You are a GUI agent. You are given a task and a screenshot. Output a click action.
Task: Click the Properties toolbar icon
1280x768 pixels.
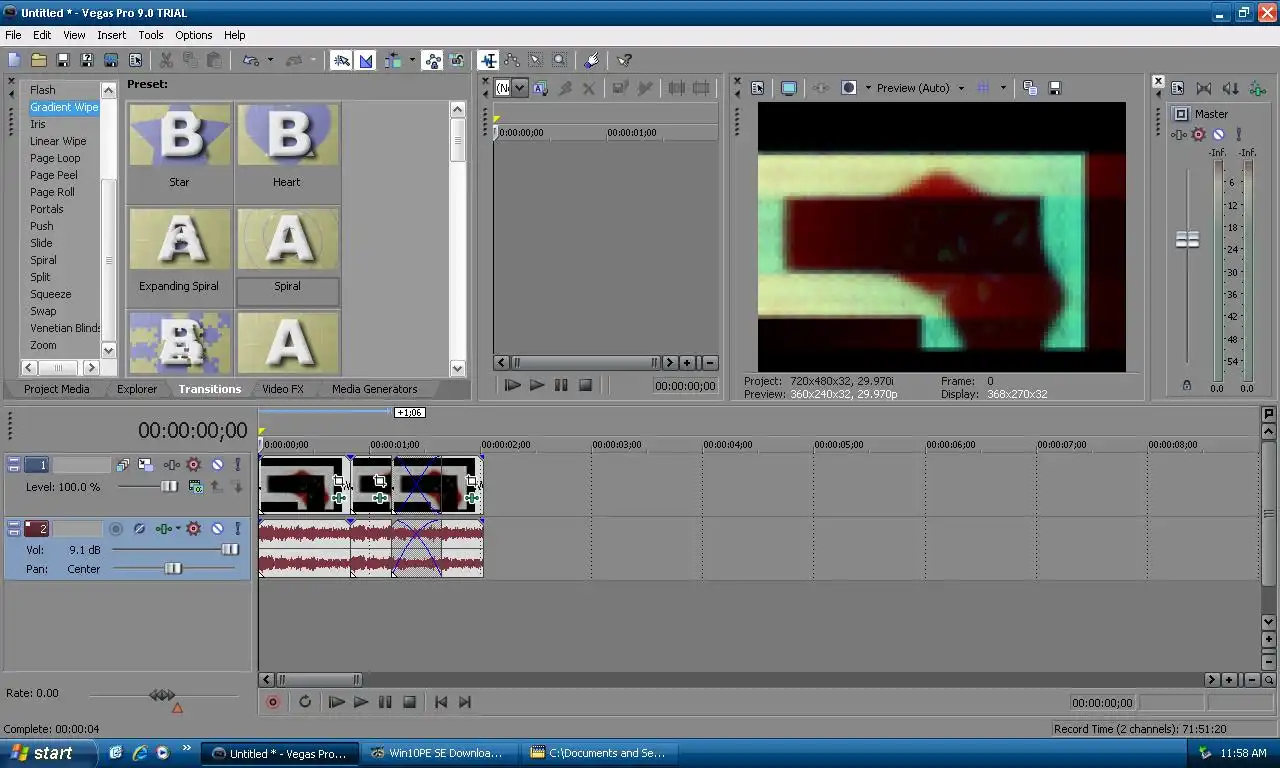134,61
